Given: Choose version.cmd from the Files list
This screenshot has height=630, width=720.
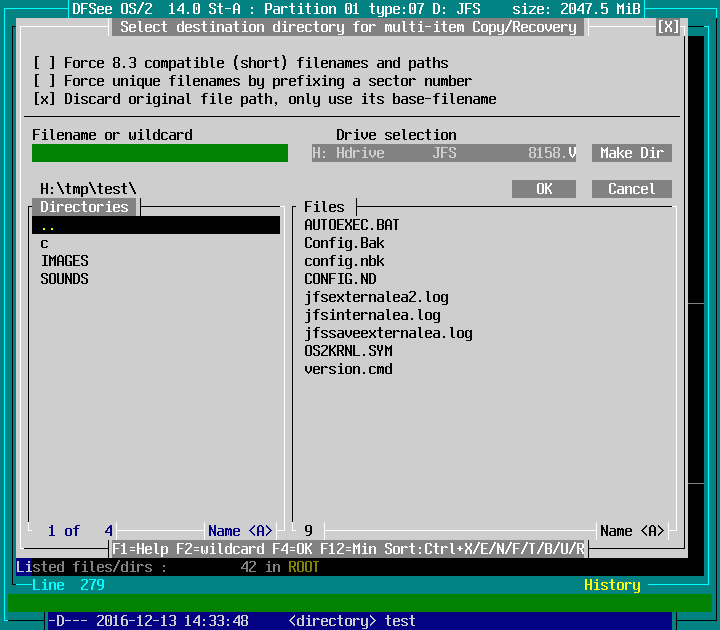Looking at the screenshot, I should 348,369.
